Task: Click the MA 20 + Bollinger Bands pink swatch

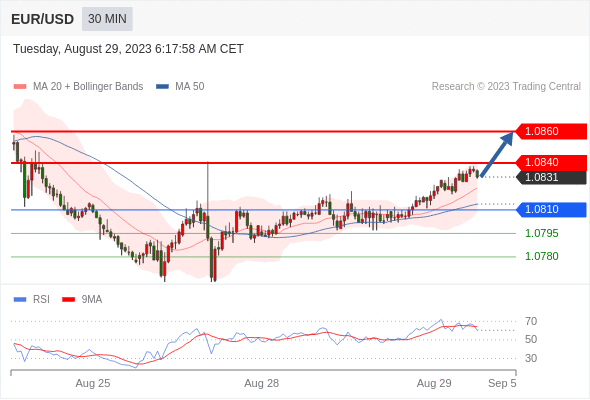Action: (x=20, y=87)
